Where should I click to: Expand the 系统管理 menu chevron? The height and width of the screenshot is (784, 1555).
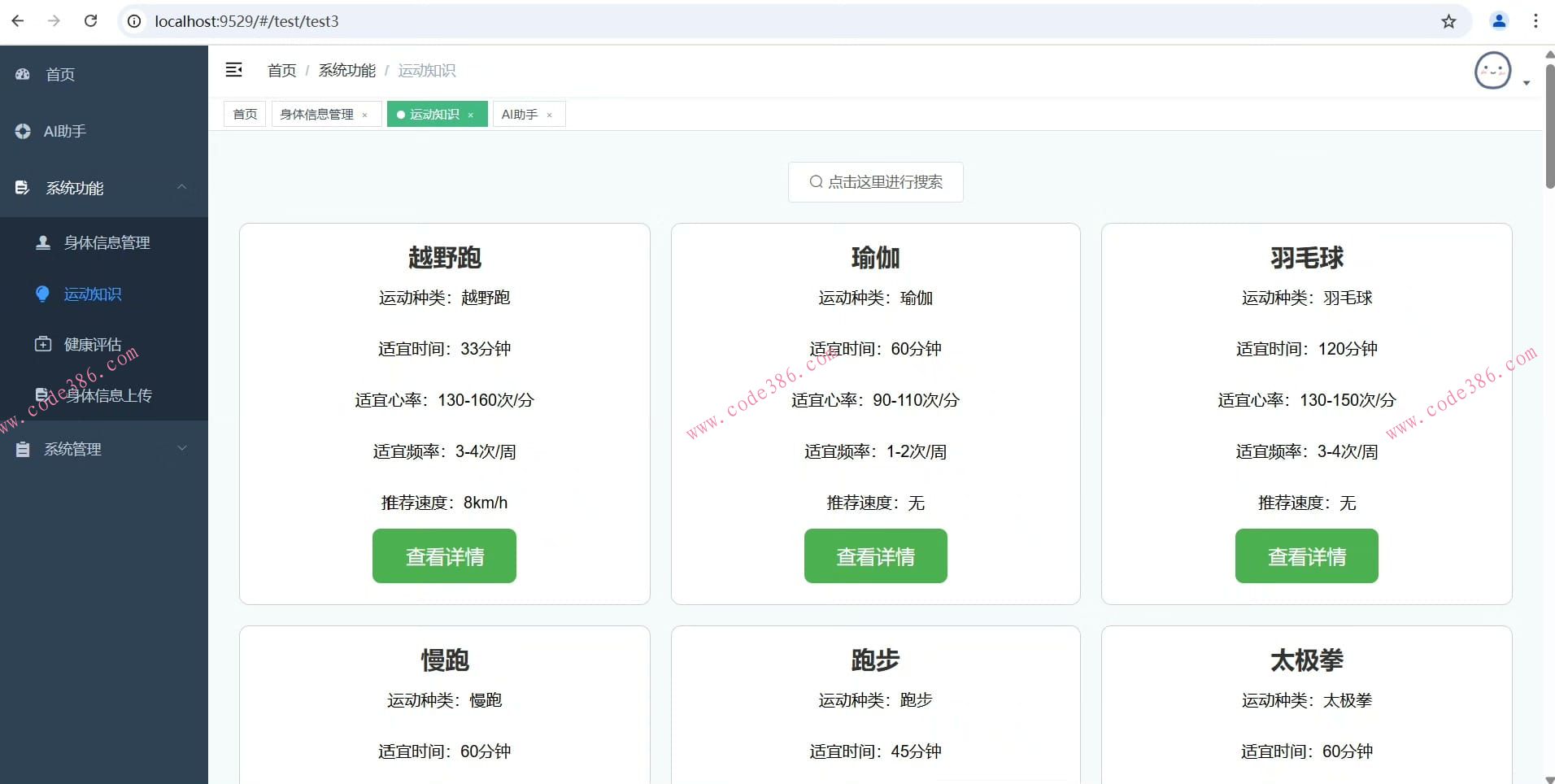click(x=182, y=448)
